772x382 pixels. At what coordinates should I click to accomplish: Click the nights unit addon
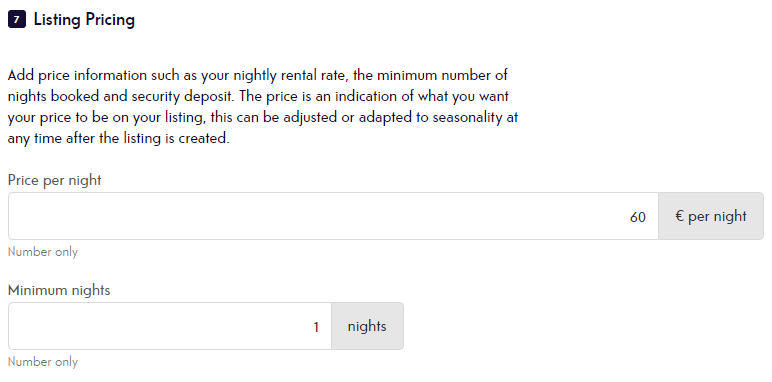coord(367,326)
